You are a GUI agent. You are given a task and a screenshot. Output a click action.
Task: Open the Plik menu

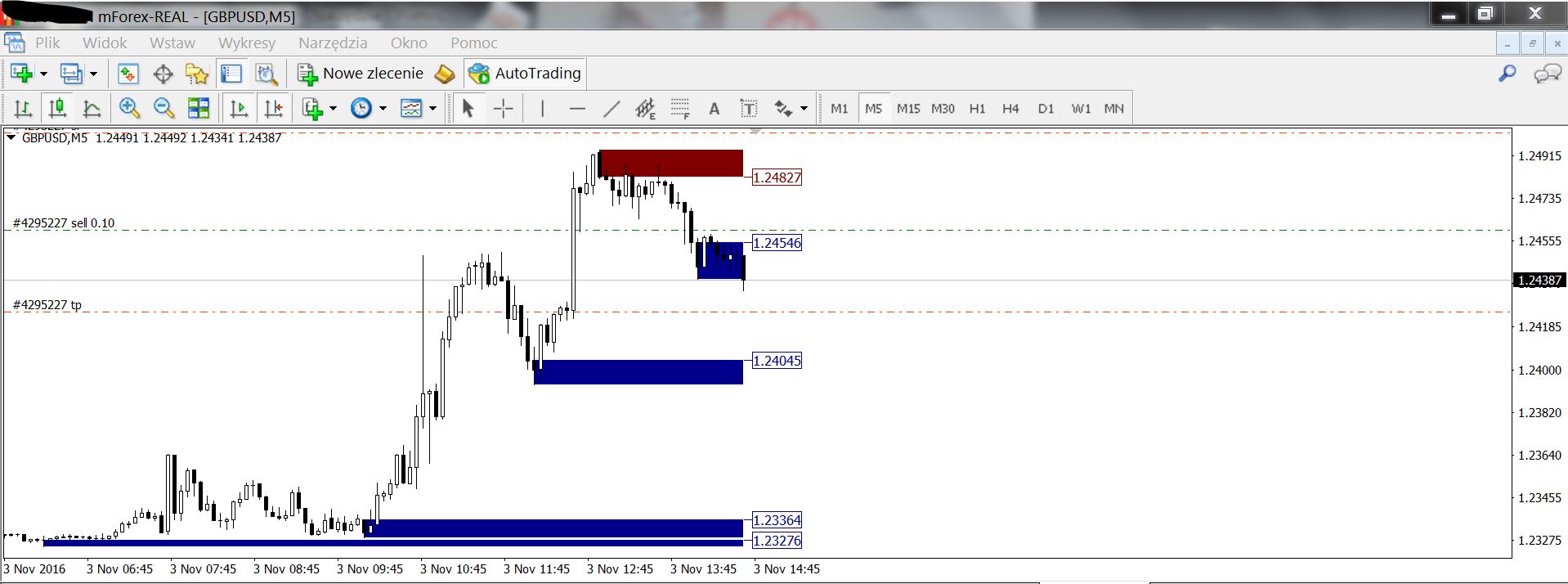47,43
